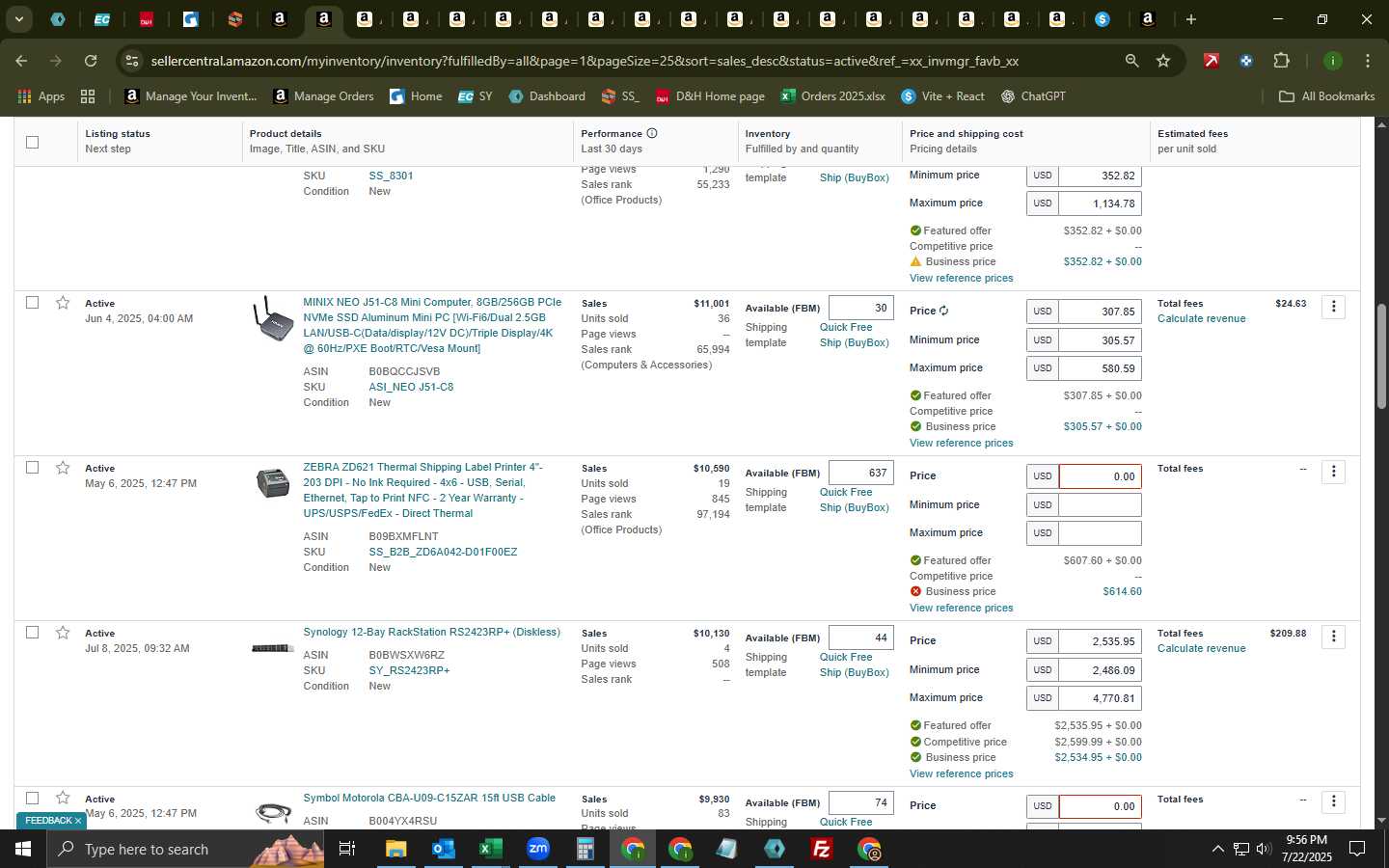Open Outlook from the taskbar
Image resolution: width=1389 pixels, height=868 pixels.
point(443,849)
